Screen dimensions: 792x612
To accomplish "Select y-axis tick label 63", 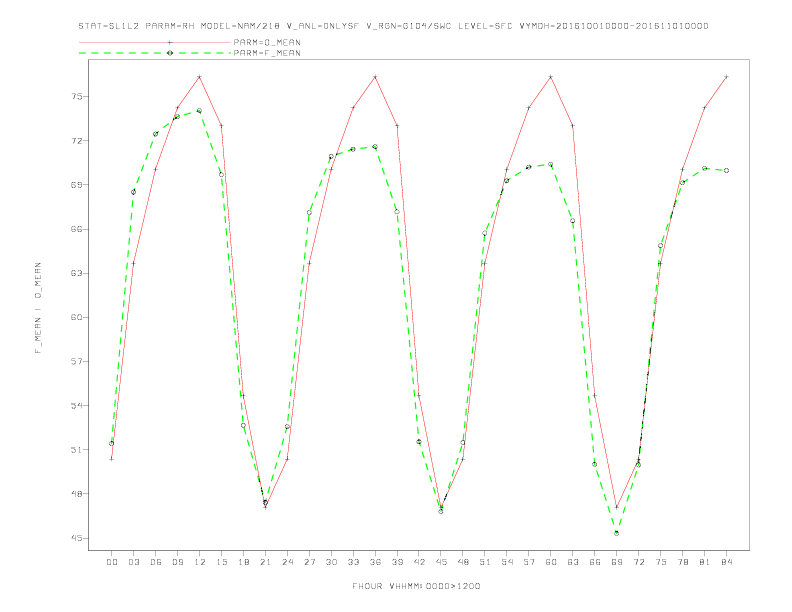I will 77,273.
